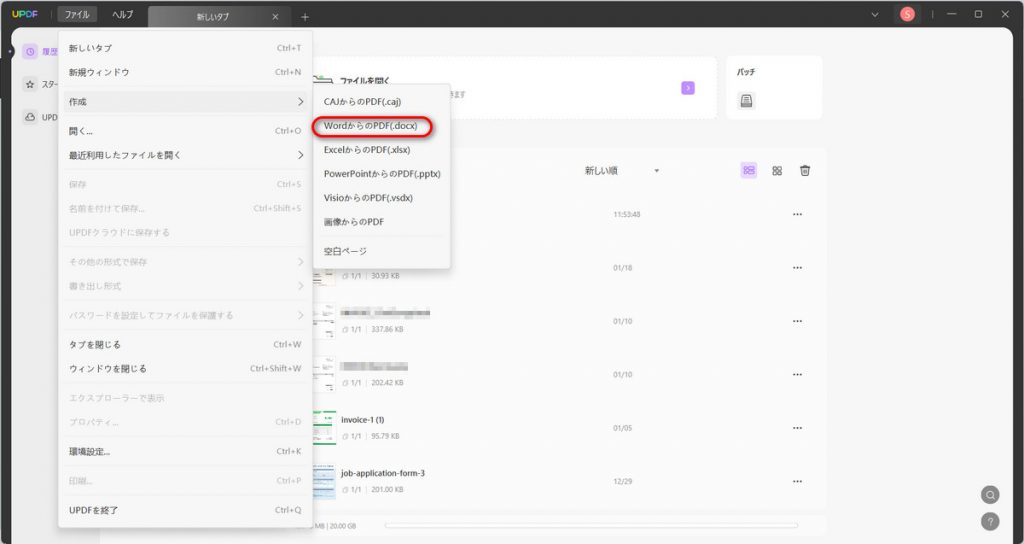Open the Batch tool icon
Screen dimensions: 1024x544
tap(746, 101)
